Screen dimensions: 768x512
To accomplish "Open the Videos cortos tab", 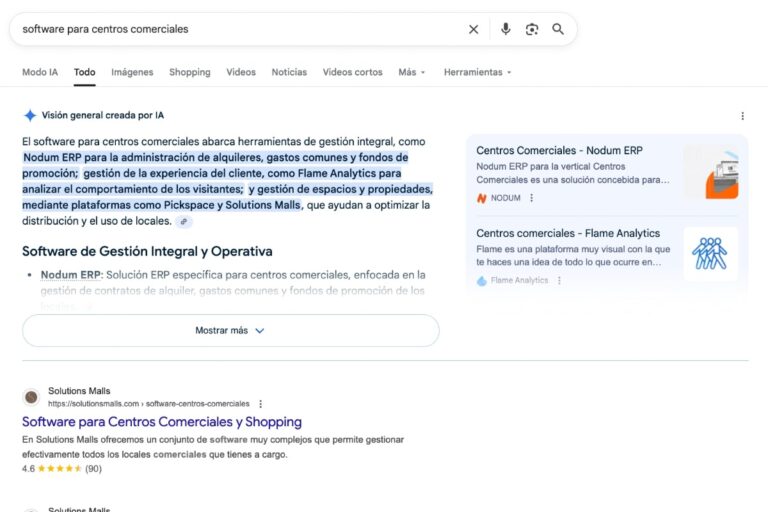I will point(352,72).
